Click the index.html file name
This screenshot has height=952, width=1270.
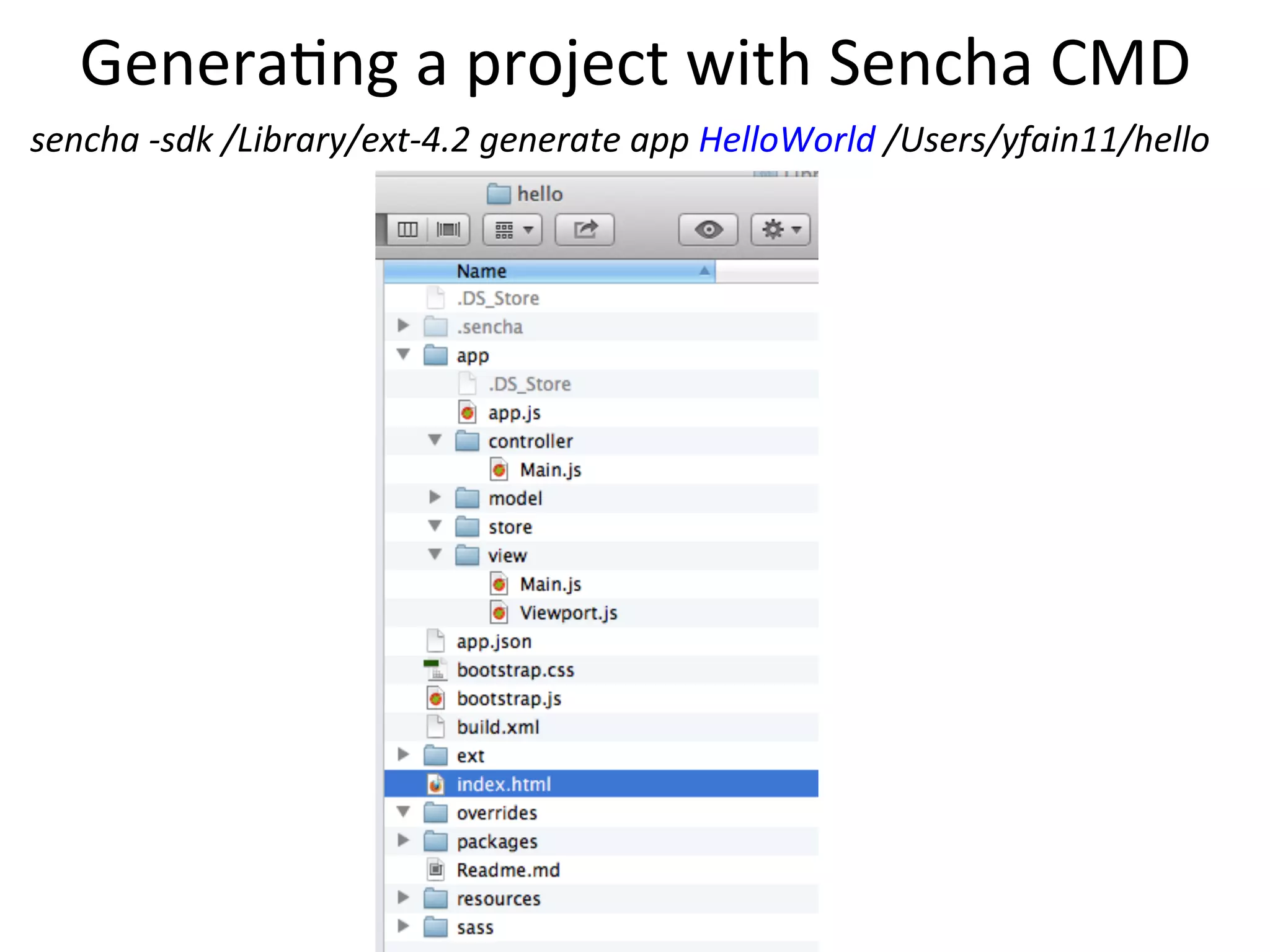click(x=504, y=784)
